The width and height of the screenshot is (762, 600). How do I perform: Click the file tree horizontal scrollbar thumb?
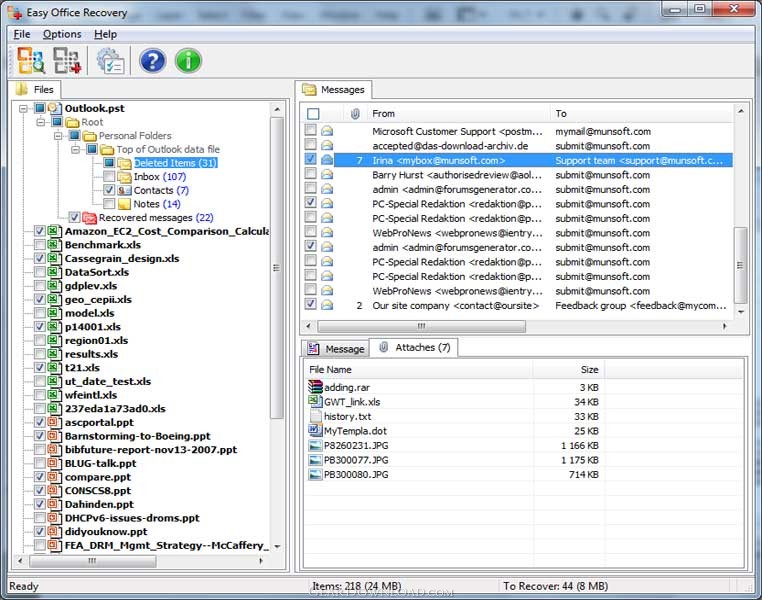92,561
